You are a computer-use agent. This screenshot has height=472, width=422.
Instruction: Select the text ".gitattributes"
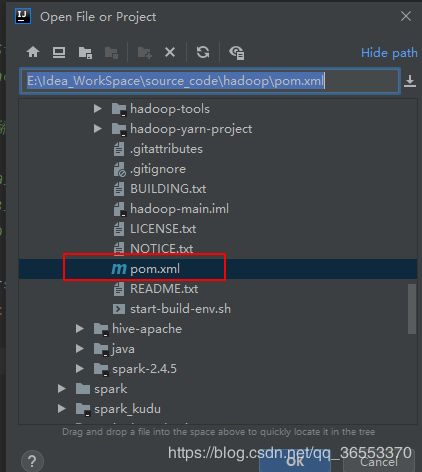166,149
